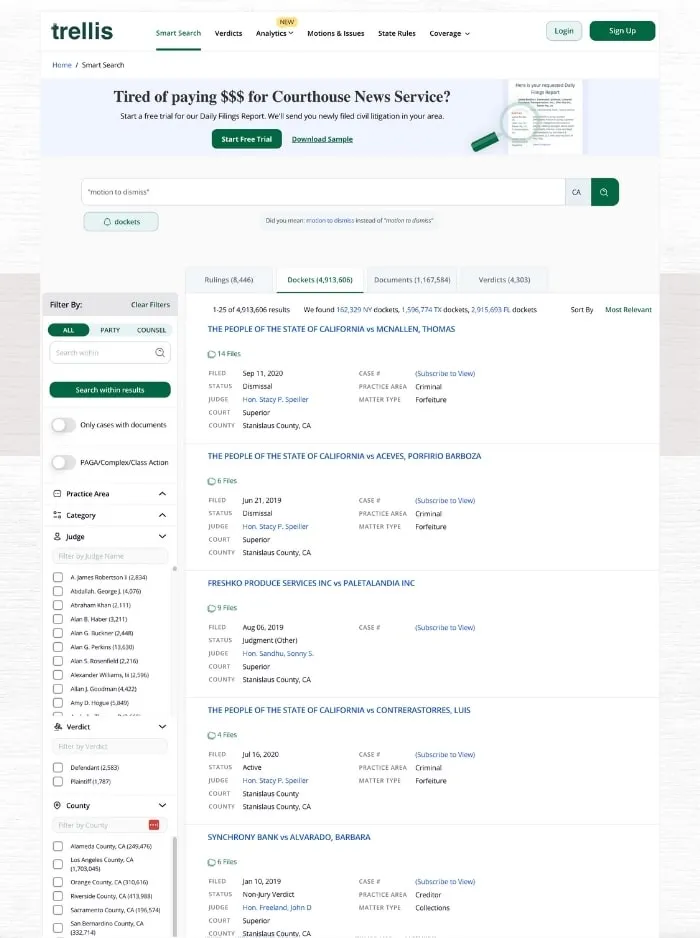Screen dimensions: 700x938
Task: Click the 6 Files icon for Synchrony Bank case
Action: pos(211,862)
